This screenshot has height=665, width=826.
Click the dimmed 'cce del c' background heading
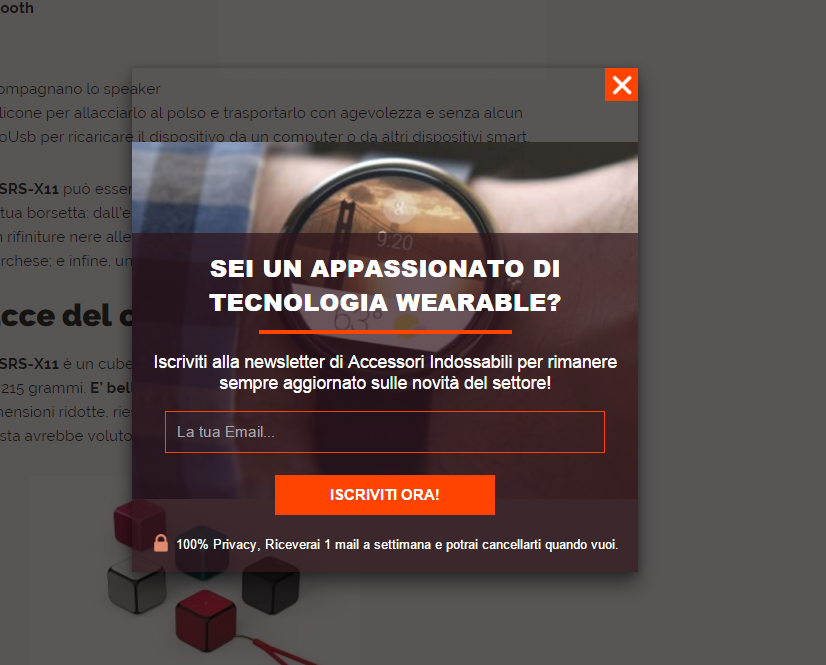point(66,315)
